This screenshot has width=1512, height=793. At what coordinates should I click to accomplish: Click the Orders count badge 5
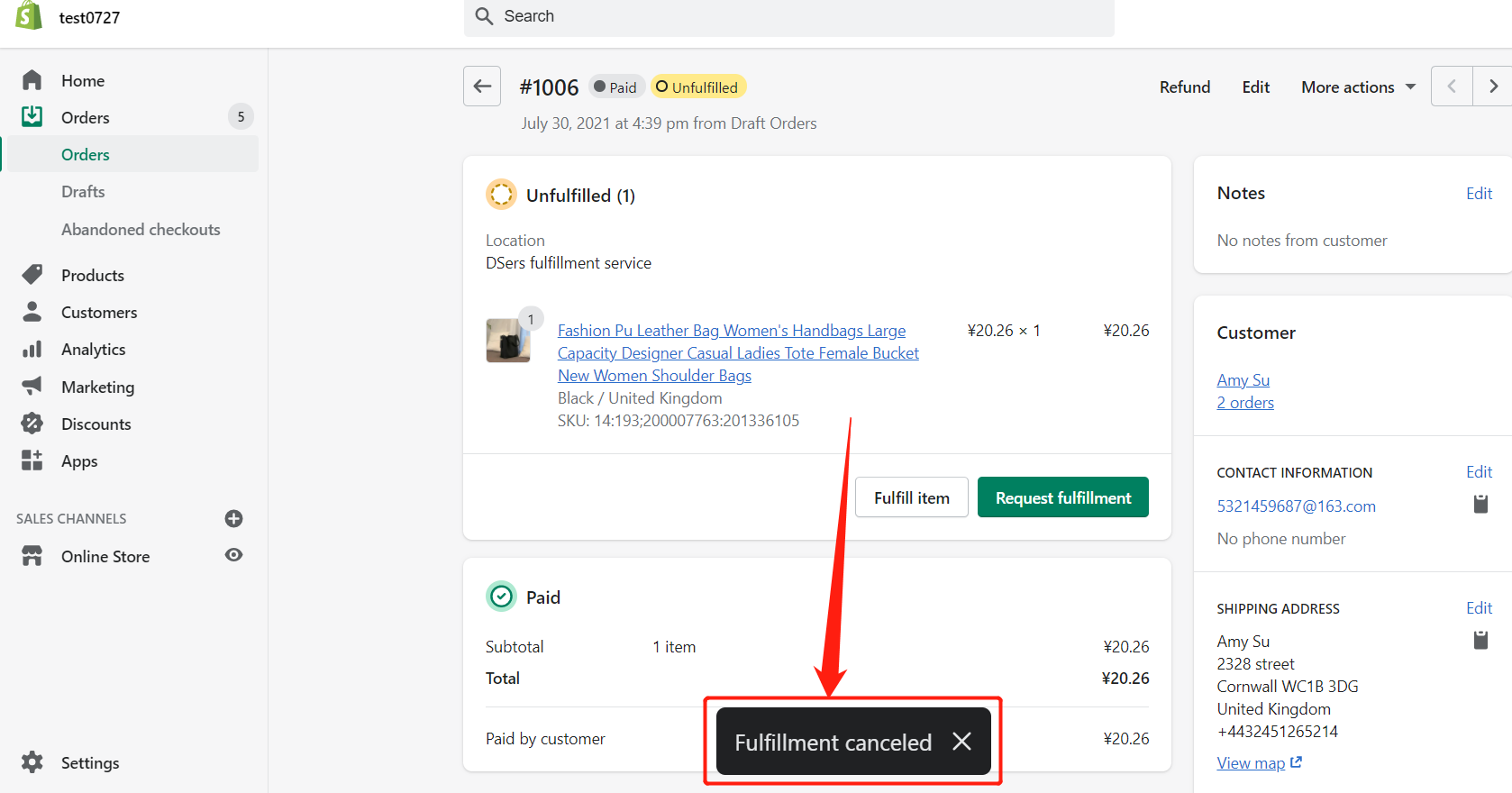(241, 116)
